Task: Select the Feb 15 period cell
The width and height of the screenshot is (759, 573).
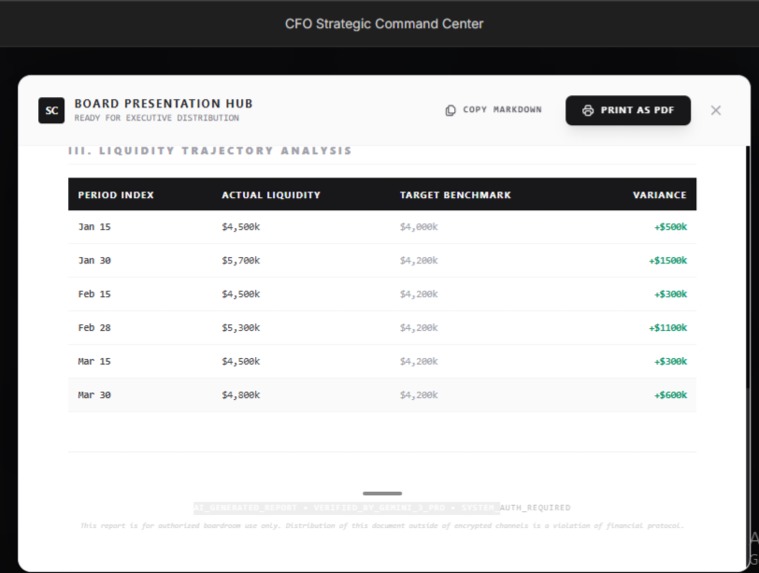Action: [x=94, y=294]
